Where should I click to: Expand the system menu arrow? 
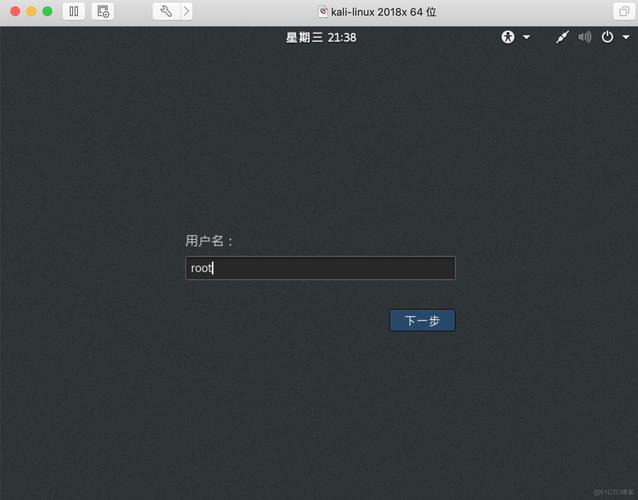[626, 37]
